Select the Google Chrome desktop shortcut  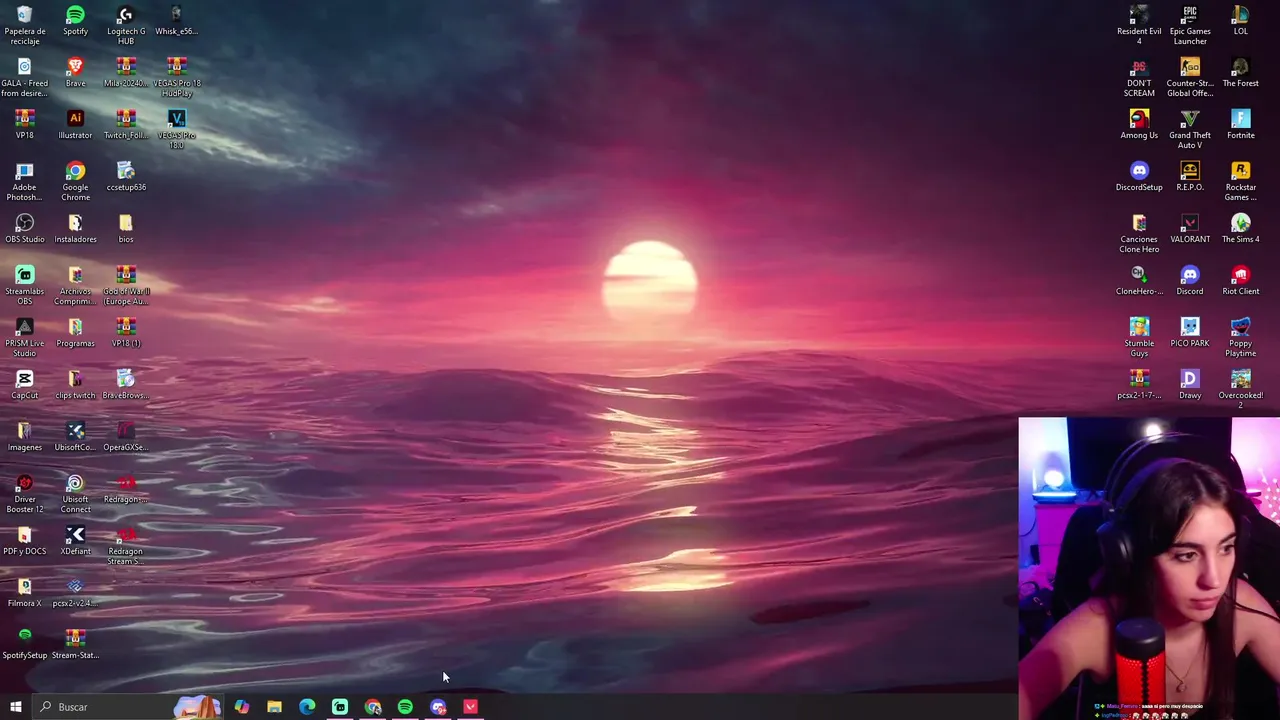pos(75,180)
